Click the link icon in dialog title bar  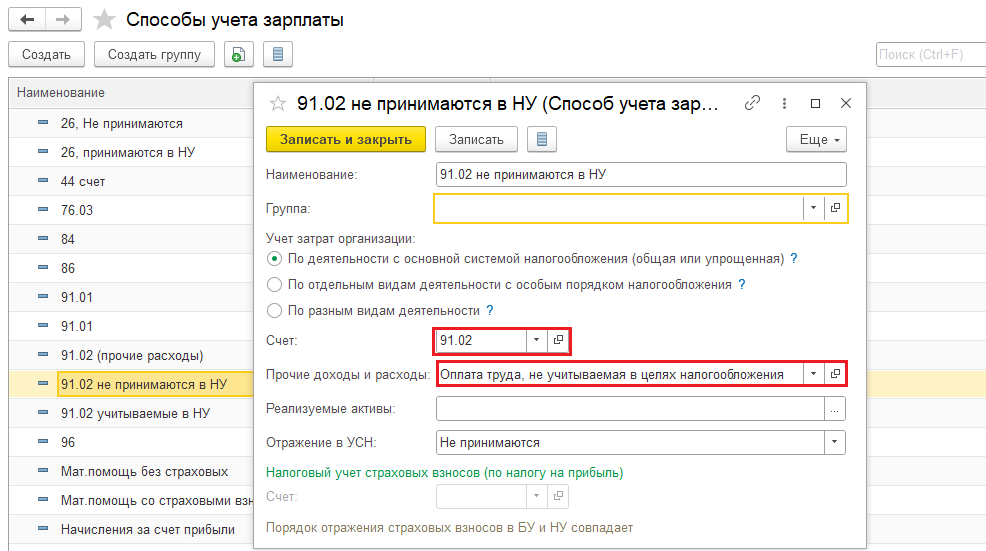pyautogui.click(x=753, y=103)
